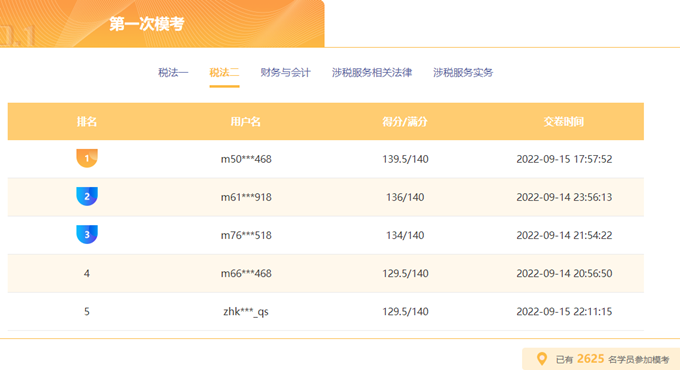Click the 名学员参加模考 label
Viewport: 680px width, 370px height.
tap(639, 360)
